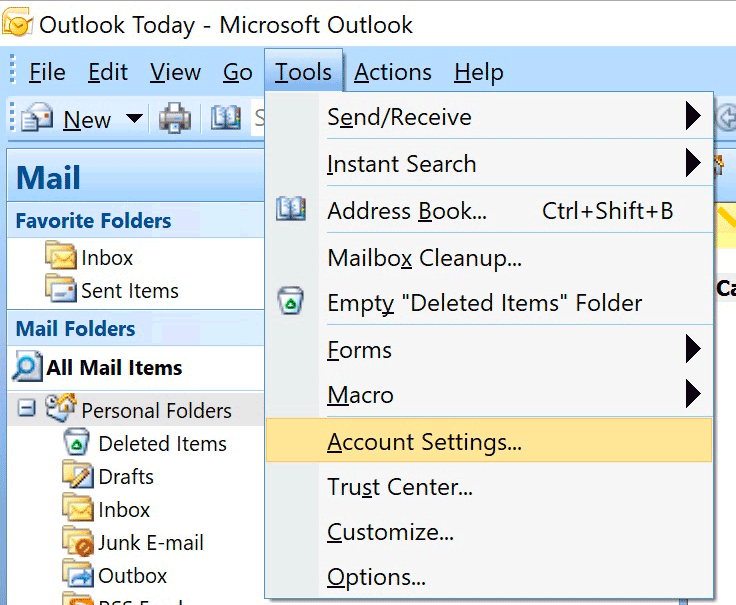Click the Favorite Folders header
Image resolution: width=736 pixels, height=605 pixels.
click(x=136, y=220)
